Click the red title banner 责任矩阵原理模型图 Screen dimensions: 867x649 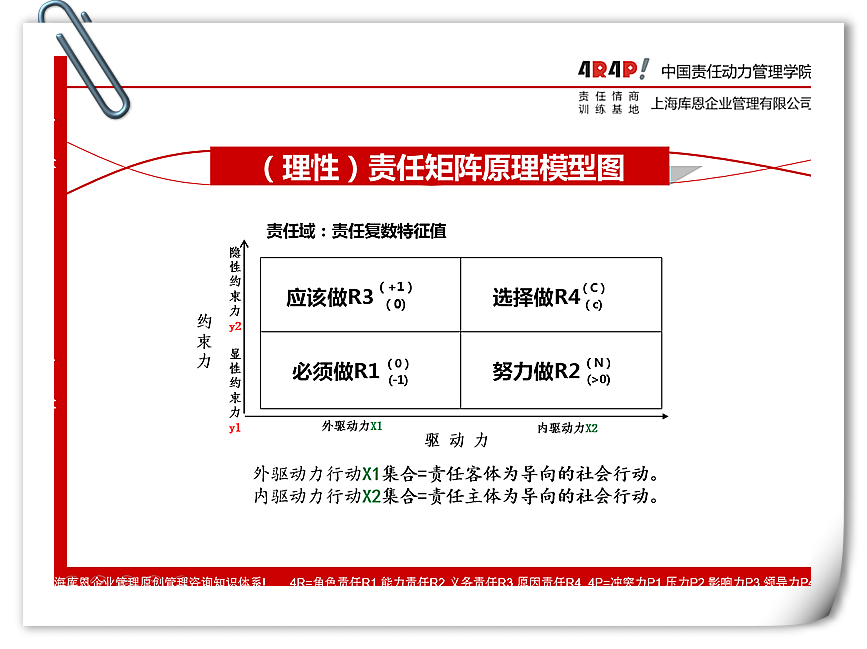coord(440,167)
